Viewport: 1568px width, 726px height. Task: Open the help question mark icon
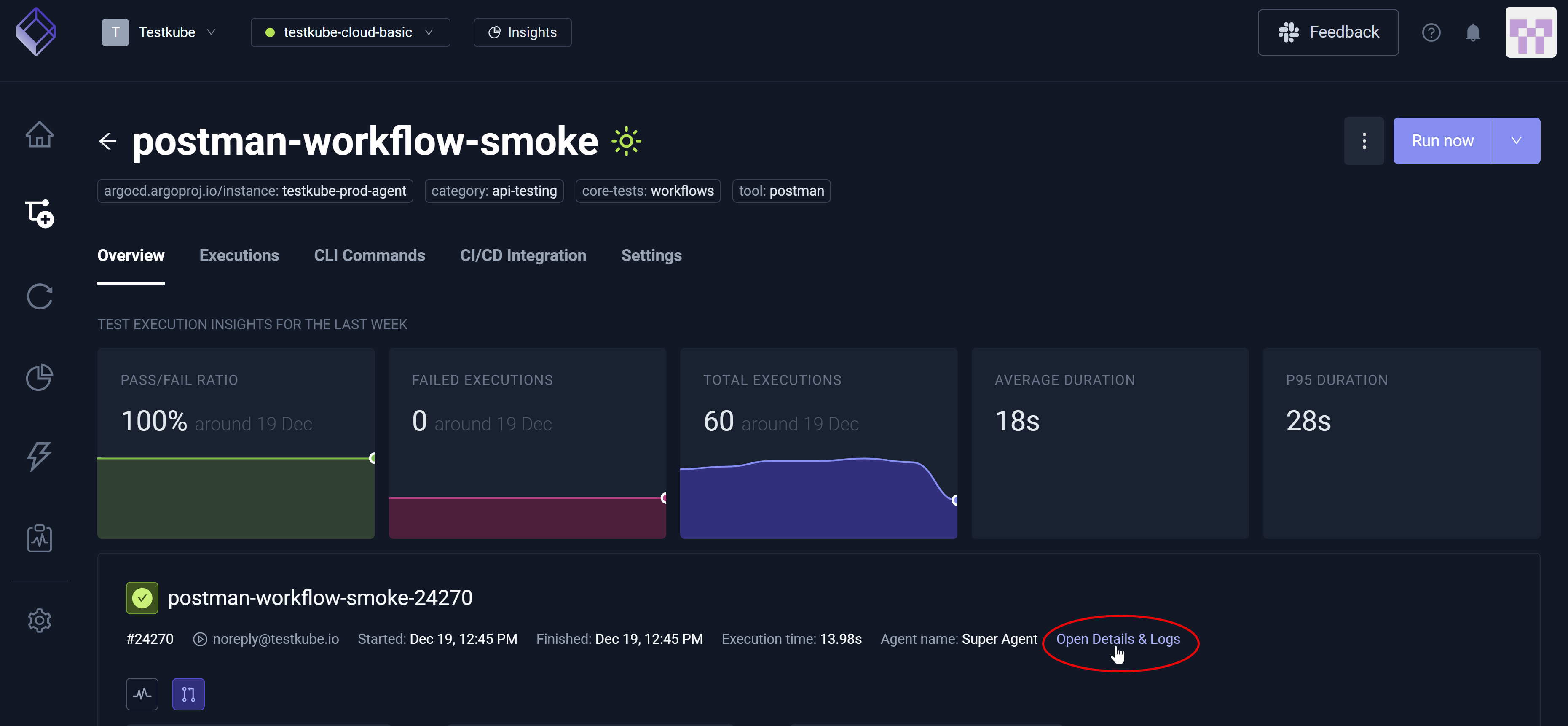pos(1431,32)
